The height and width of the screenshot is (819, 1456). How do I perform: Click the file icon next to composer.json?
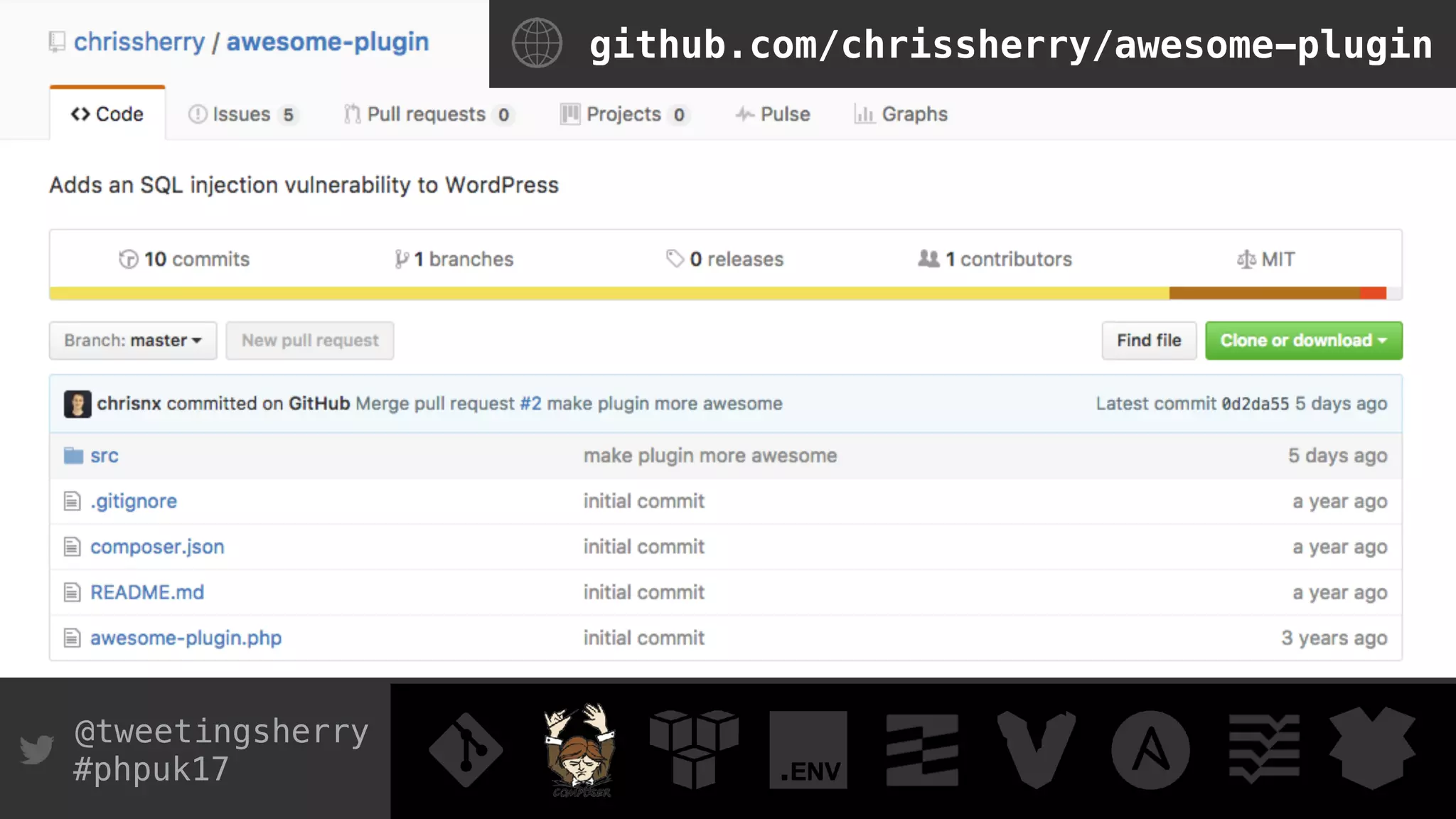[x=73, y=547]
